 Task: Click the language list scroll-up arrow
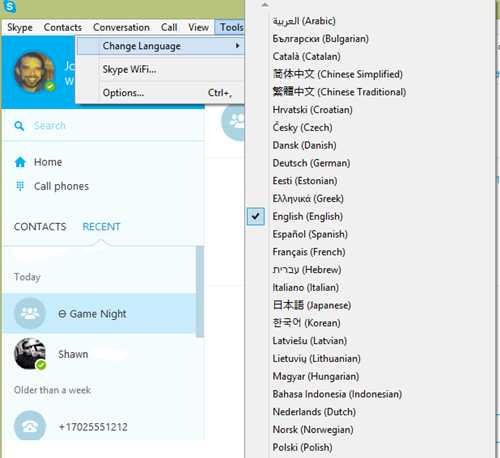pos(265,5)
